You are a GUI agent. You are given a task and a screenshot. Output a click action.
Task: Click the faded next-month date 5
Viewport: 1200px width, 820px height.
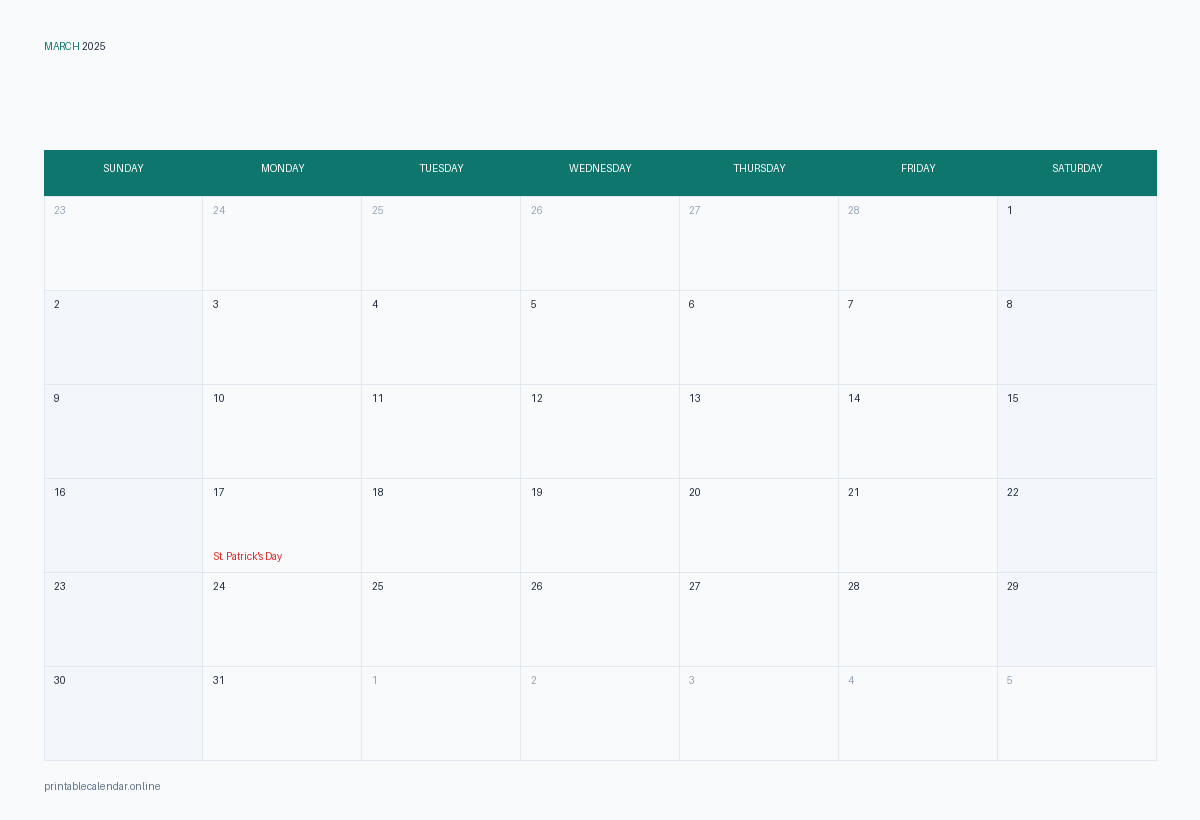(x=1010, y=681)
